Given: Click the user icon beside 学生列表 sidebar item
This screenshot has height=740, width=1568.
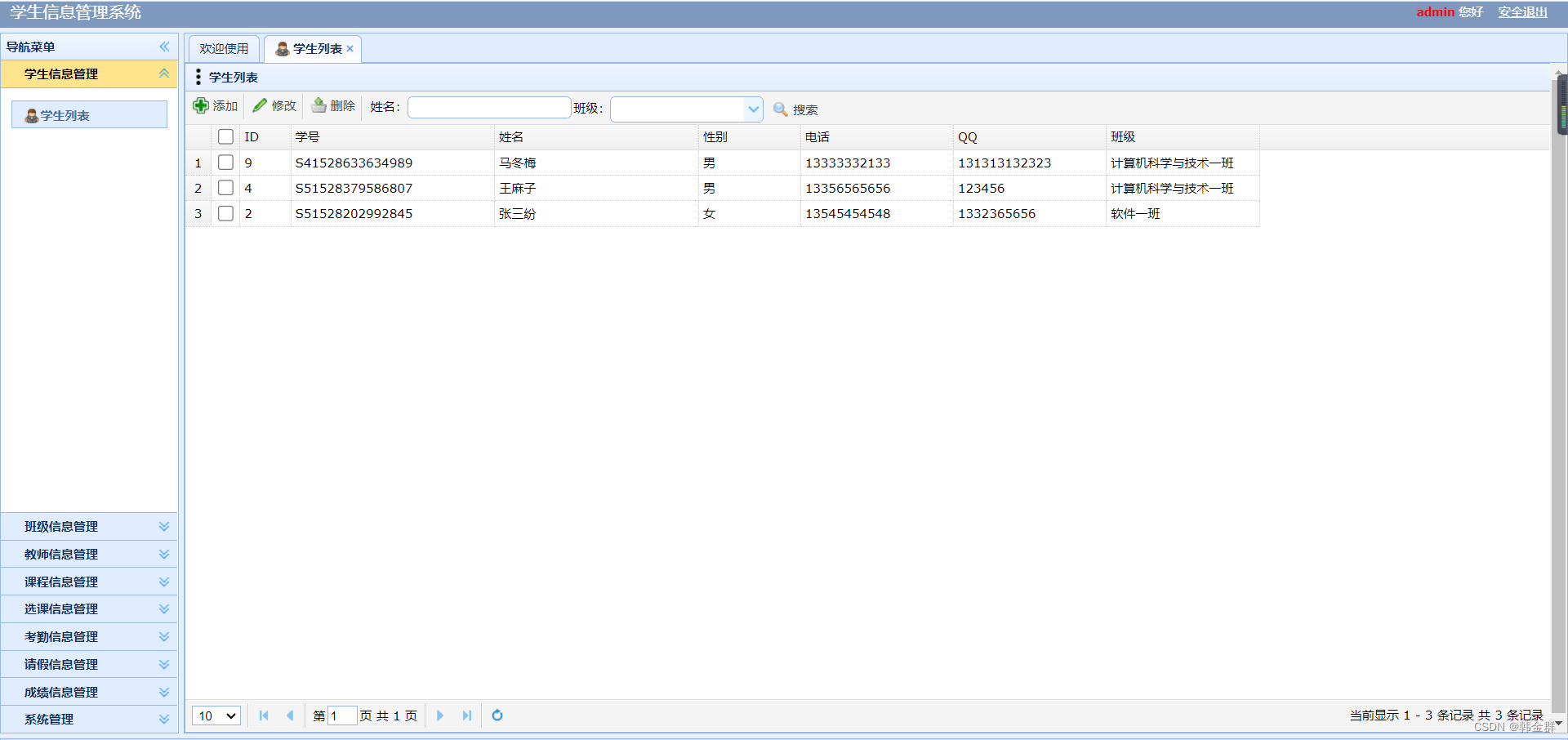Looking at the screenshot, I should tap(32, 115).
